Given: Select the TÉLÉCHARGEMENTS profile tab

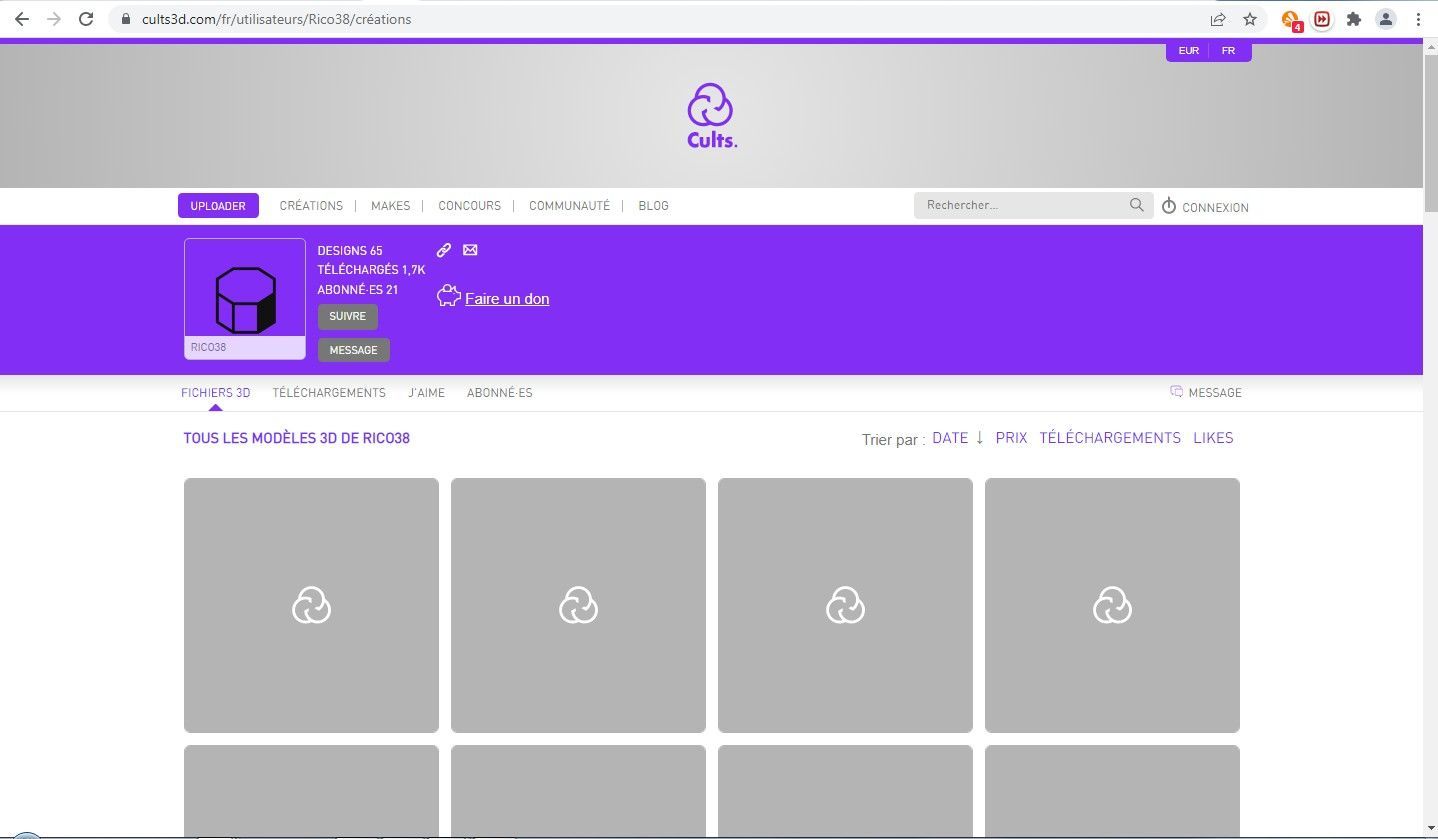Looking at the screenshot, I should tap(329, 393).
